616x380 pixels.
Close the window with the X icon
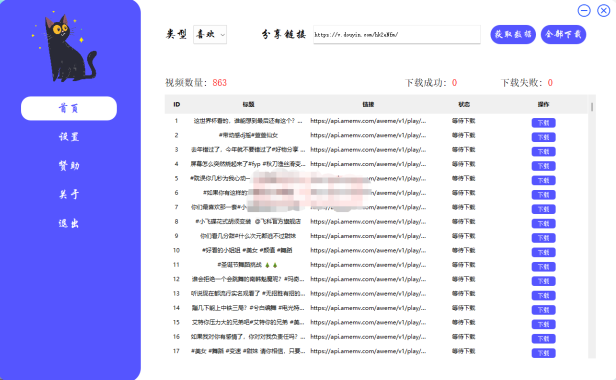click(603, 10)
